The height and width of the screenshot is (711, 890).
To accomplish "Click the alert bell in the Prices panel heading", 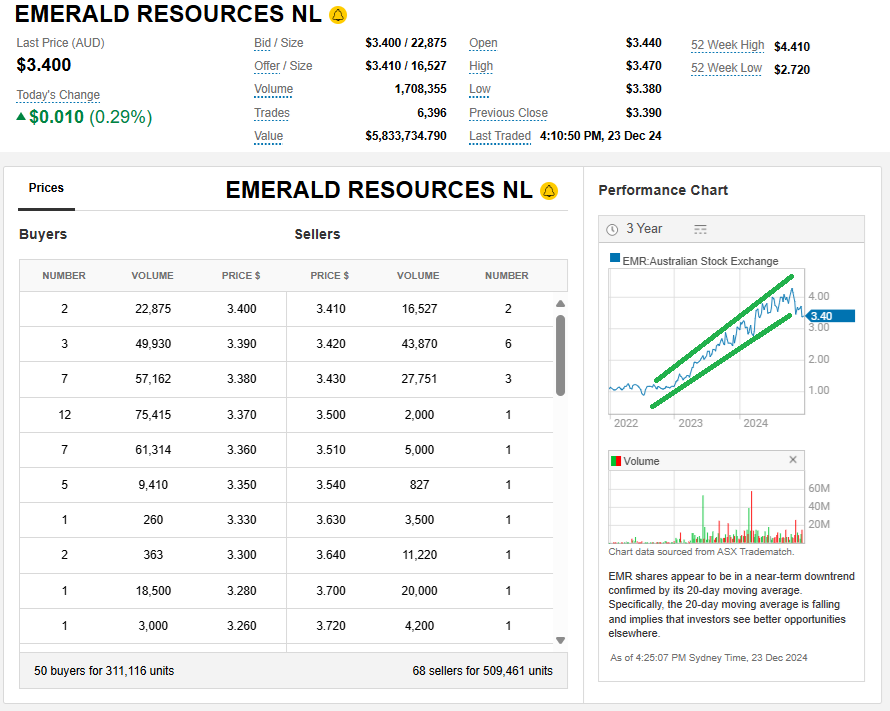I will [549, 191].
